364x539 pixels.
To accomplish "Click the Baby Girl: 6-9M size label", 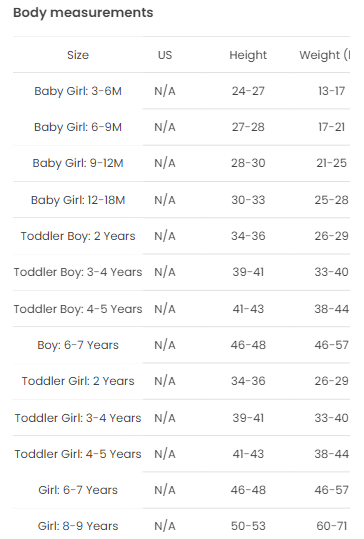I will (78, 127).
